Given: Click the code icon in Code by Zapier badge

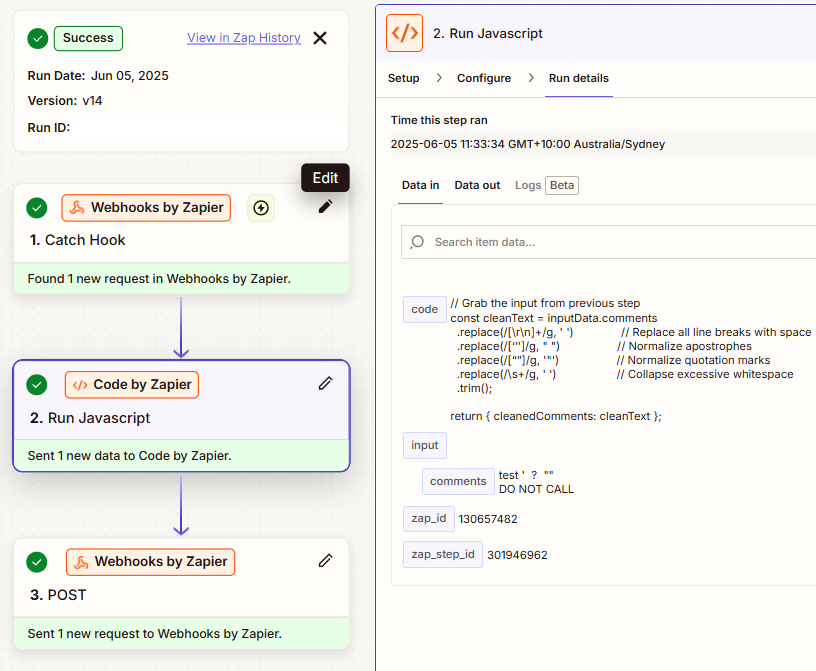Looking at the screenshot, I should 80,385.
